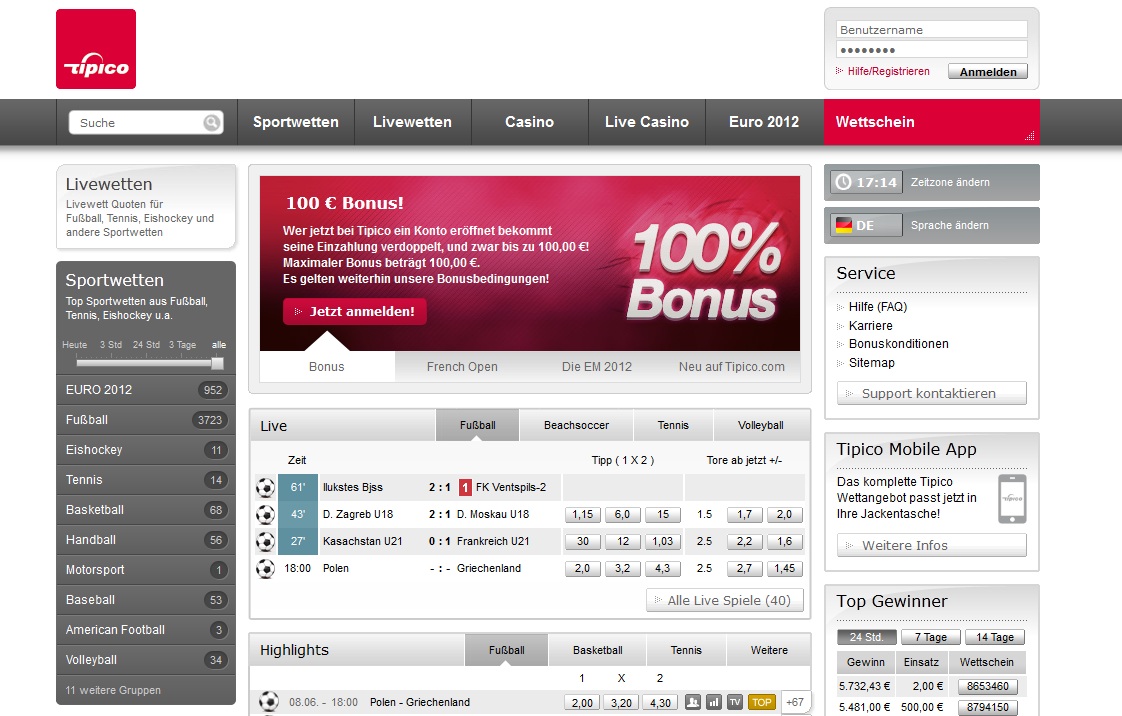The height and width of the screenshot is (716, 1122).
Task: Open the Hilfe (FAQ) service link
Action: click(878, 307)
